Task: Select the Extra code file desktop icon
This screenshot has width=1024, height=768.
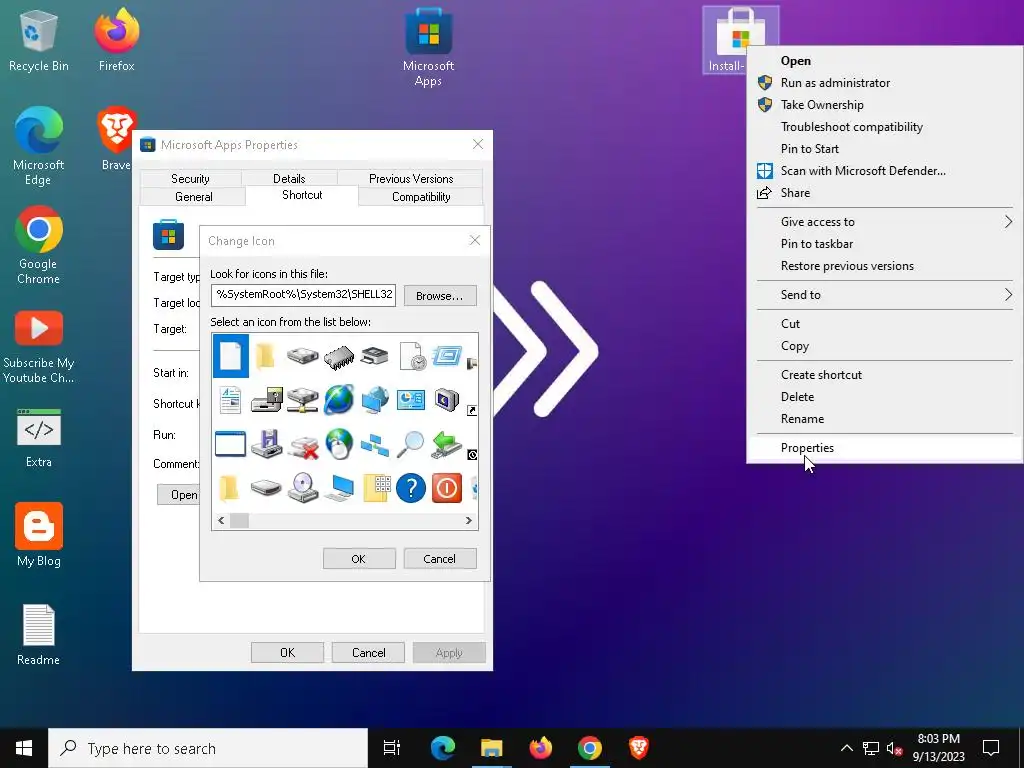Action: (39, 438)
